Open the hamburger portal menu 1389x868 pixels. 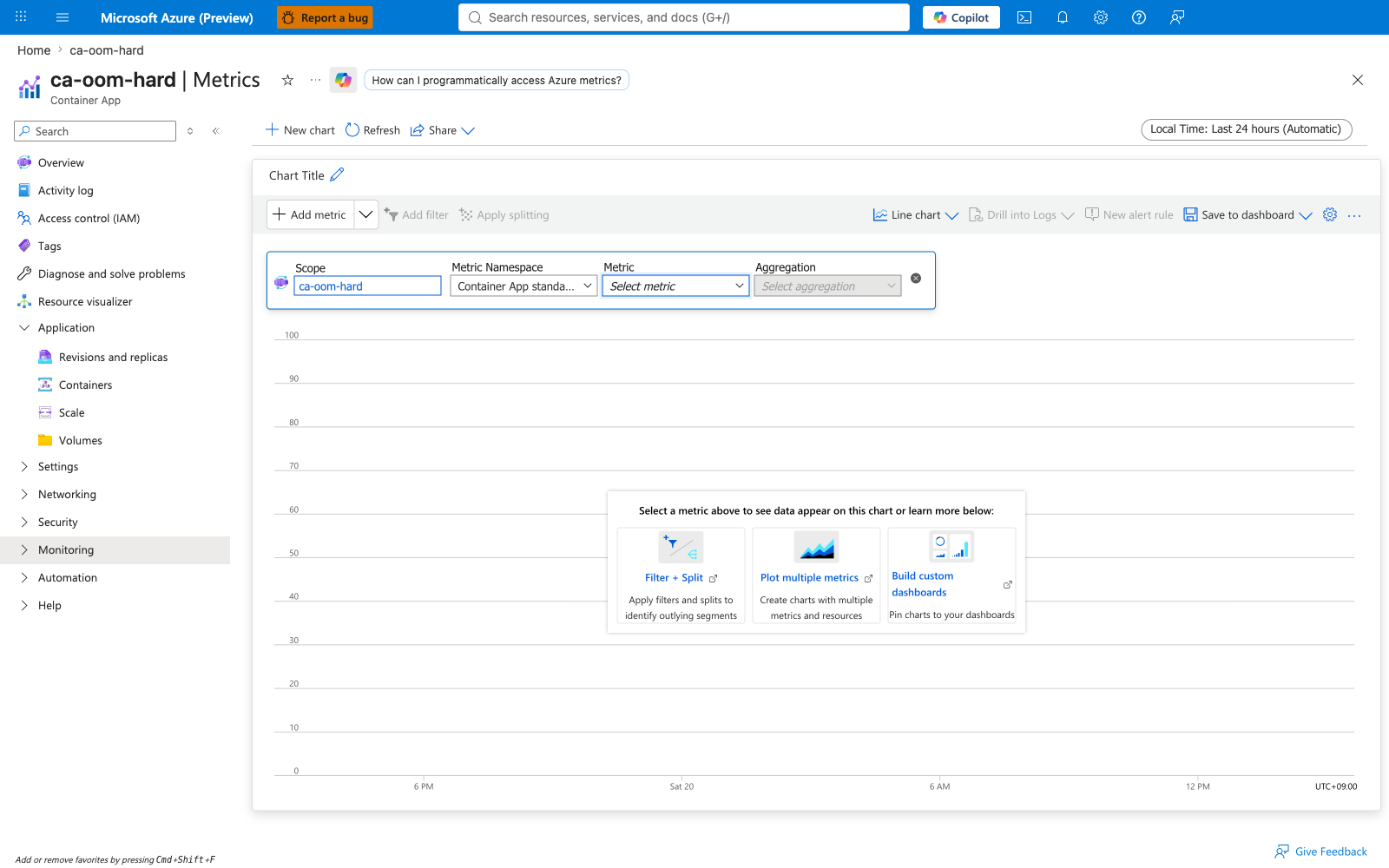(x=63, y=17)
